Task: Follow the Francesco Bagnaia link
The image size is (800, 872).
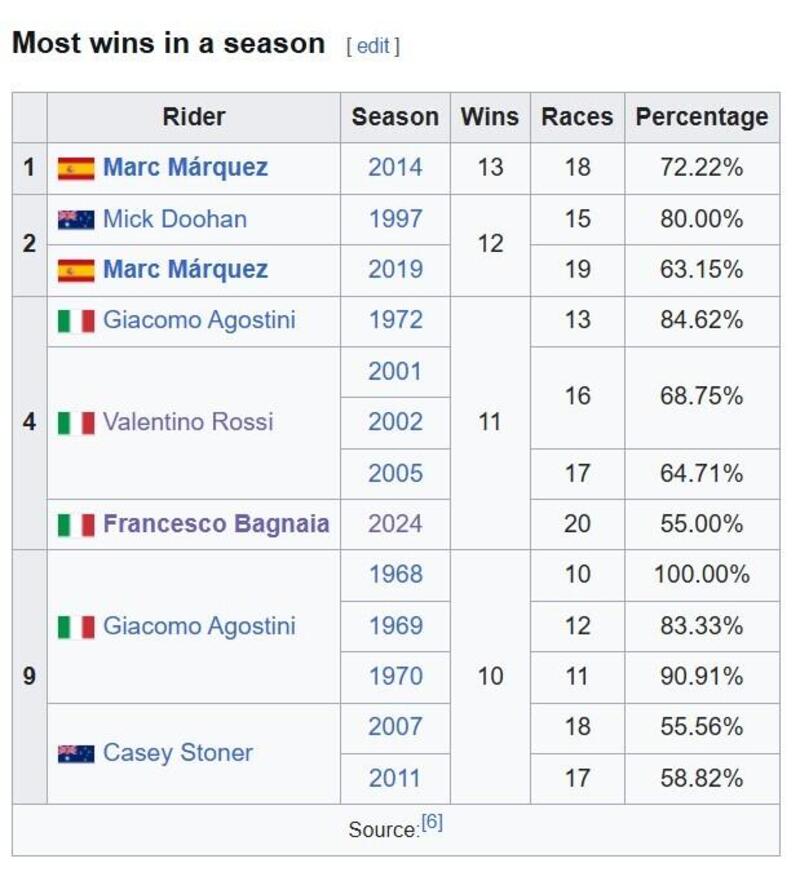Action: tap(216, 524)
